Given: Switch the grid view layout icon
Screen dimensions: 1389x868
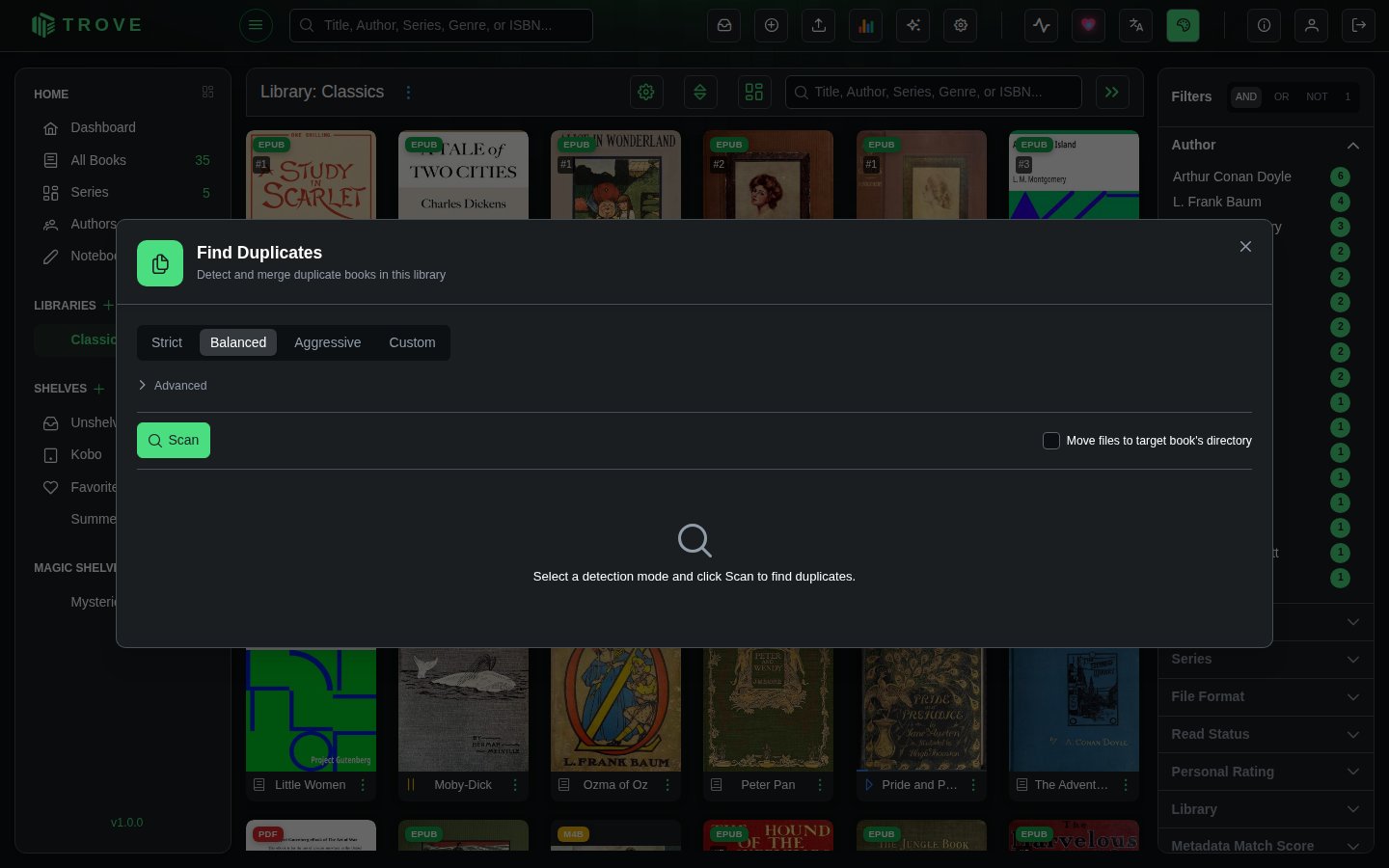Looking at the screenshot, I should [754, 92].
